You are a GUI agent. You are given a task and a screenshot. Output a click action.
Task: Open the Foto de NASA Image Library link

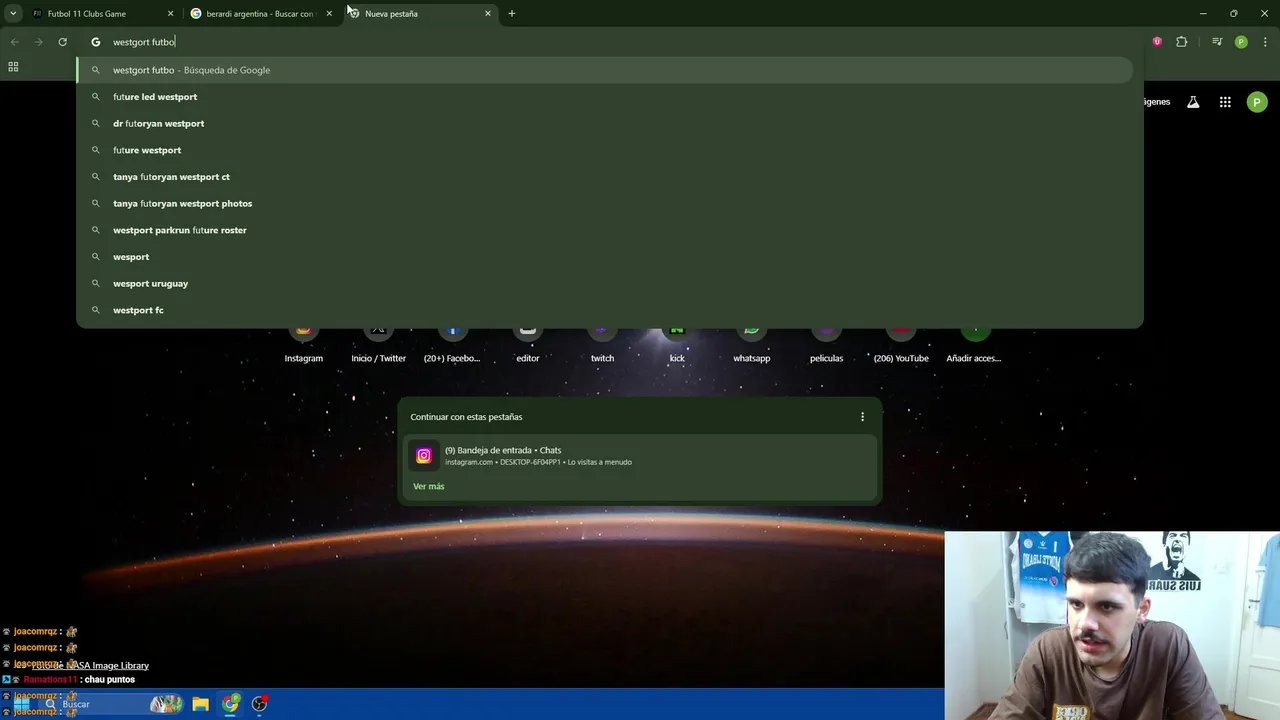point(90,665)
